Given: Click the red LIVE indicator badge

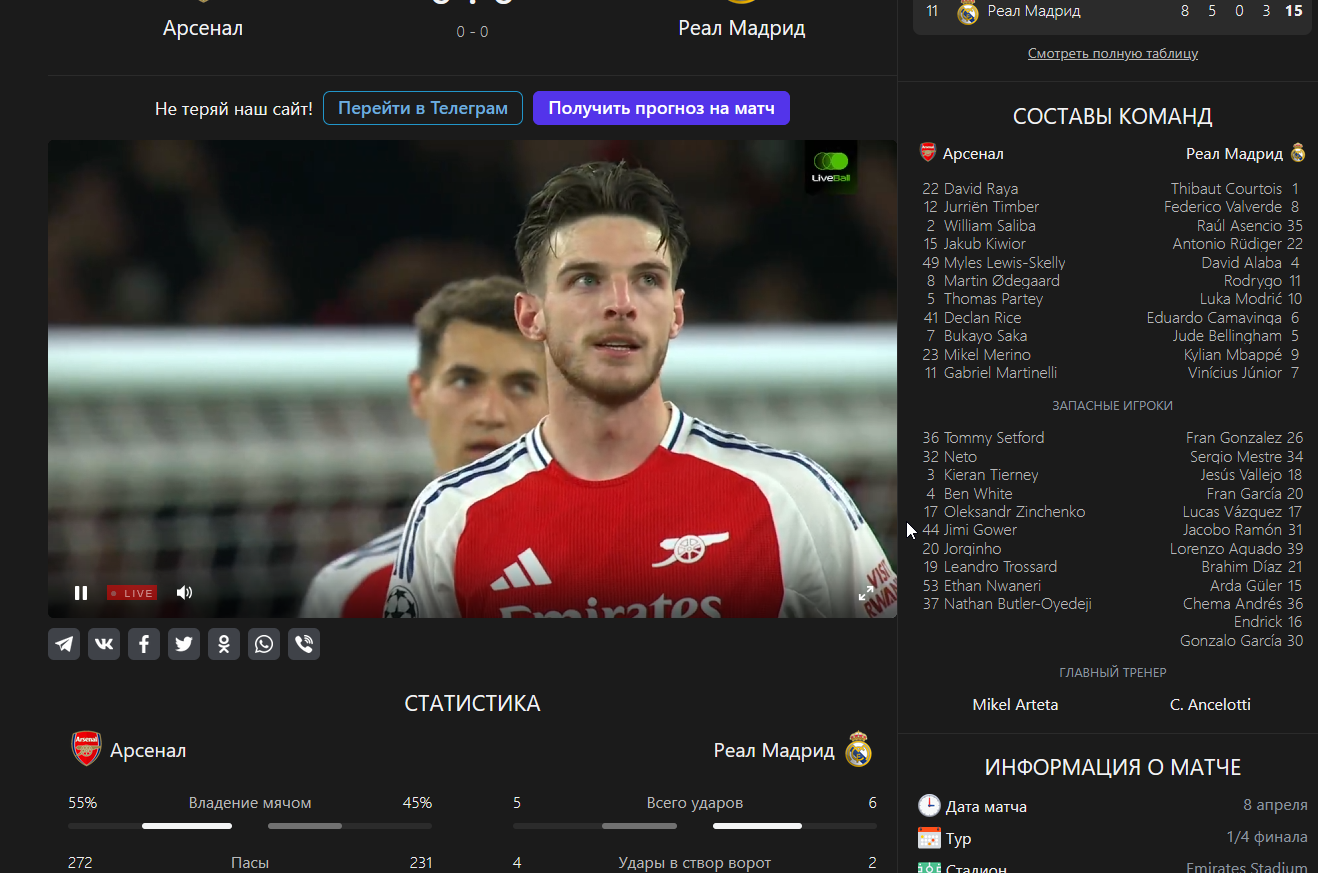Looking at the screenshot, I should coord(132,593).
